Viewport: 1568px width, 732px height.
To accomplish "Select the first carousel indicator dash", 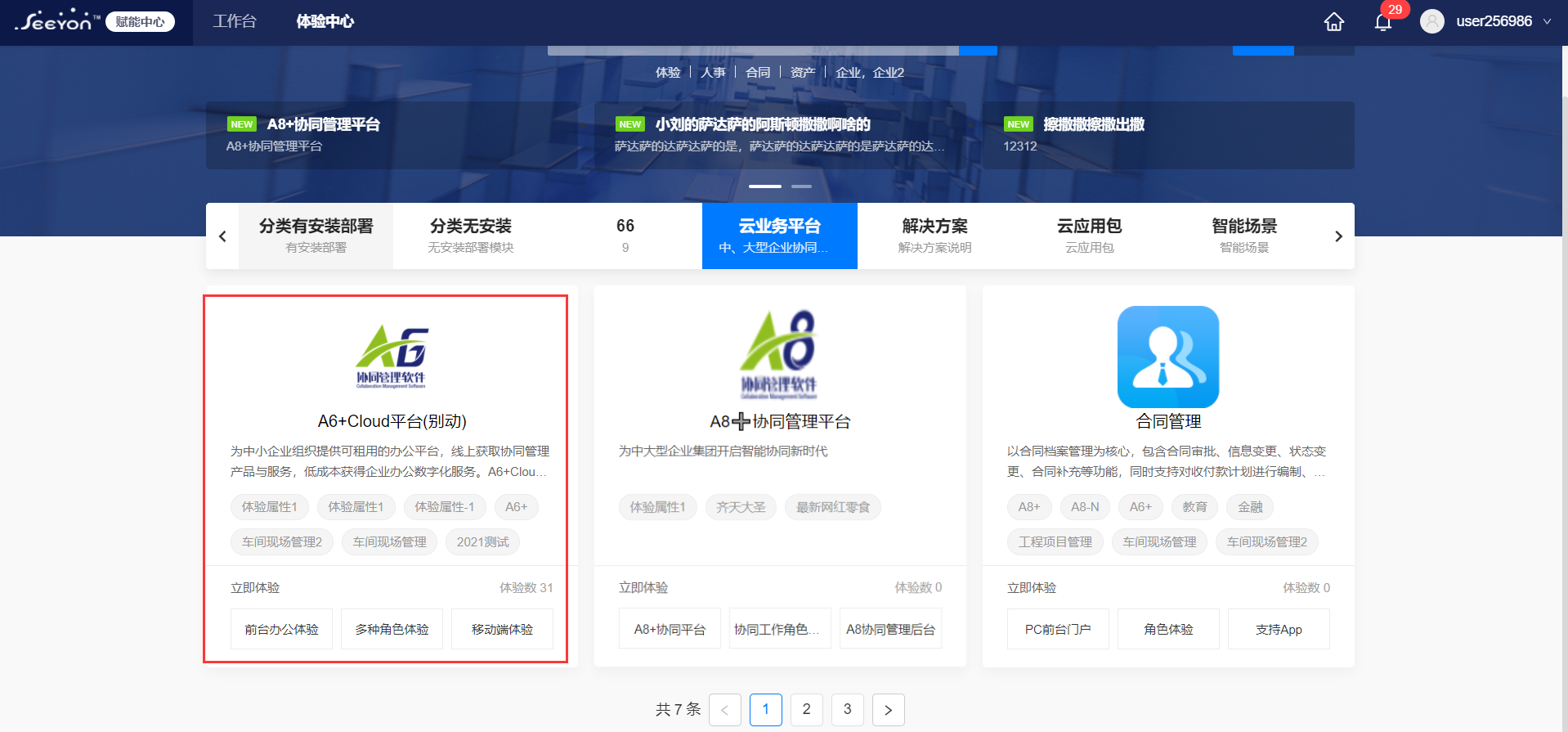I will point(765,186).
